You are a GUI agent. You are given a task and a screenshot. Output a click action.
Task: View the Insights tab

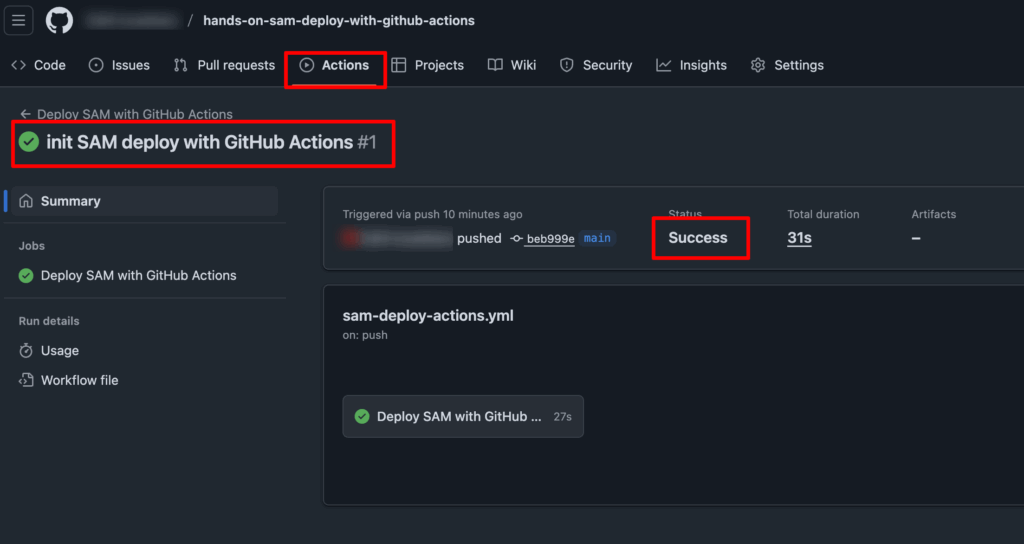[691, 65]
